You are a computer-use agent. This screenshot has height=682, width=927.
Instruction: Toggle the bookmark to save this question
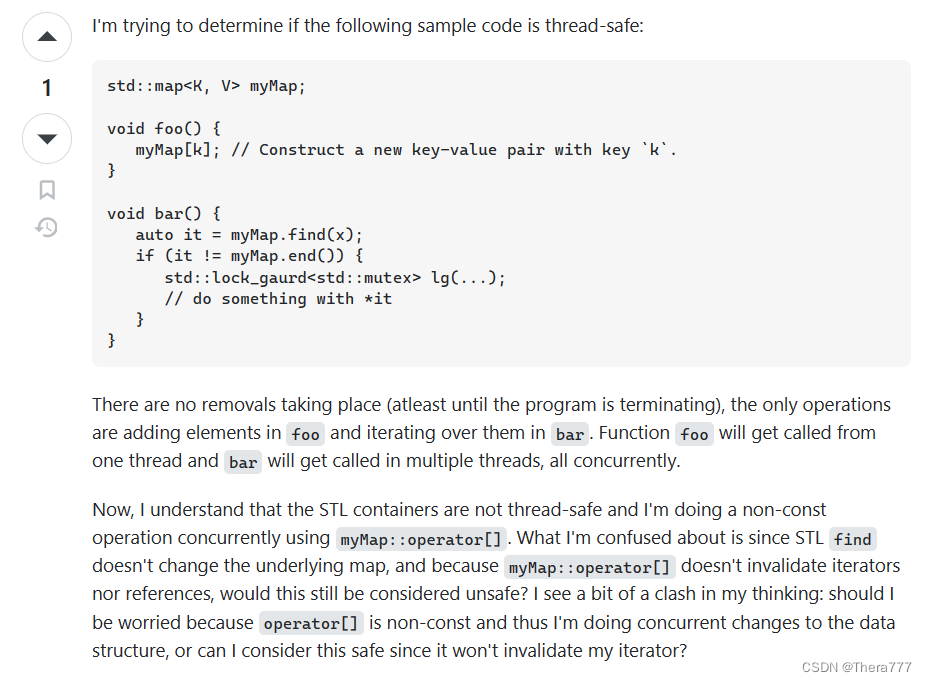[x=46, y=188]
